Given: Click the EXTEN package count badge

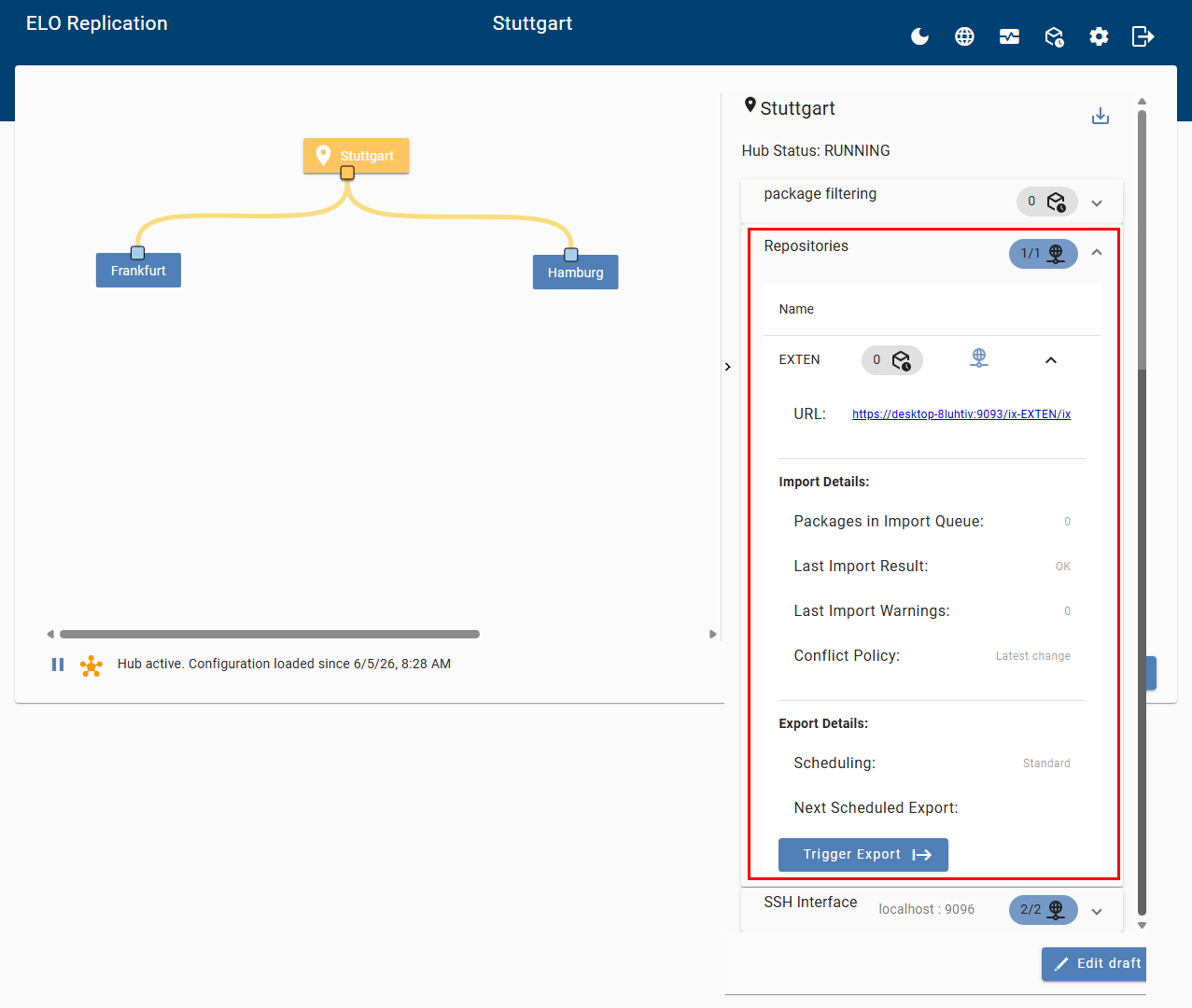Looking at the screenshot, I should point(891,360).
